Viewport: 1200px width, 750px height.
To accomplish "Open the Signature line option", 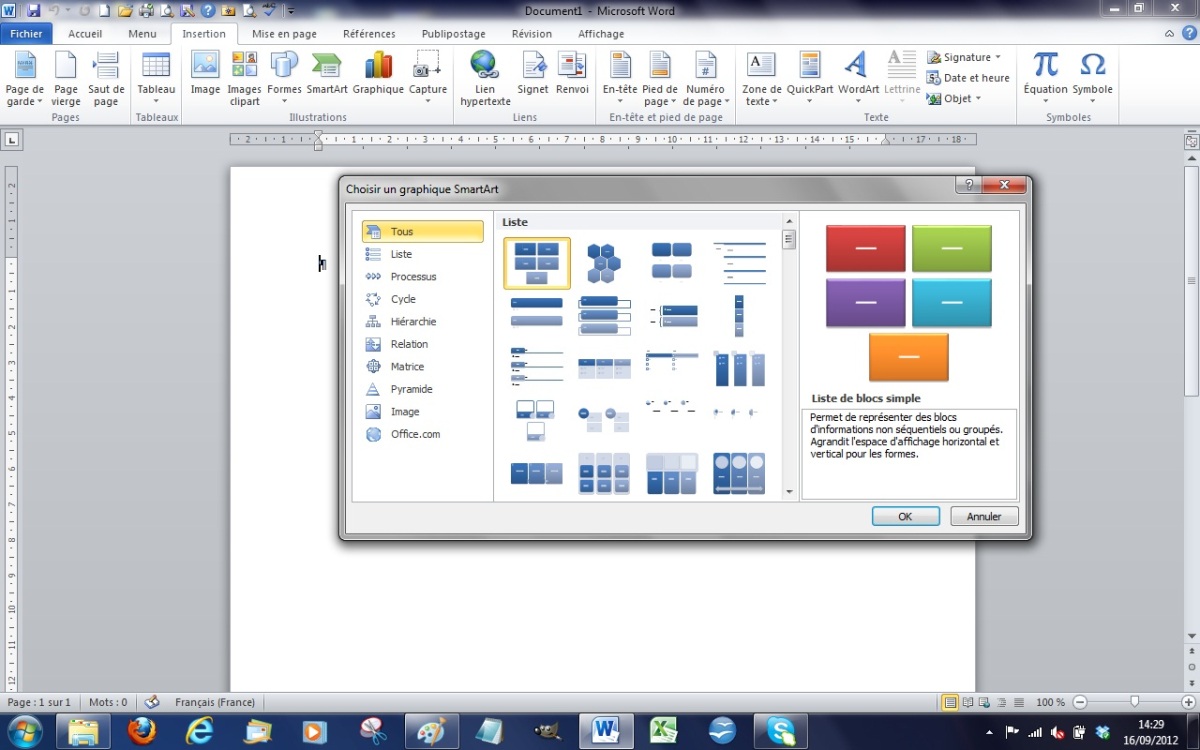I will [x=964, y=57].
